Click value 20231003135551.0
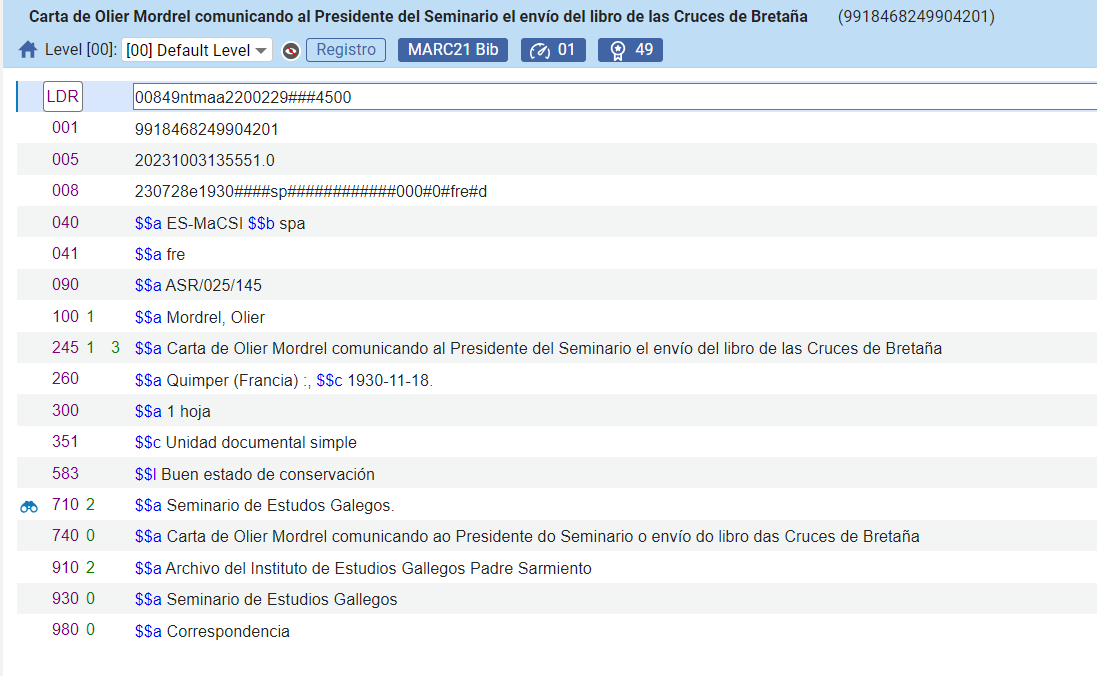The width and height of the screenshot is (1097, 676). (204, 161)
